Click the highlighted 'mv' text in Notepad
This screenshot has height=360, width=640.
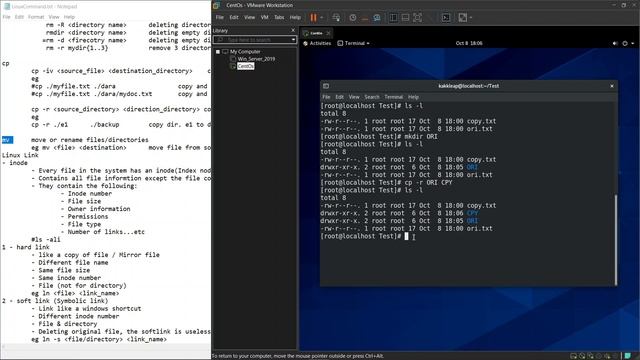click(x=7, y=140)
